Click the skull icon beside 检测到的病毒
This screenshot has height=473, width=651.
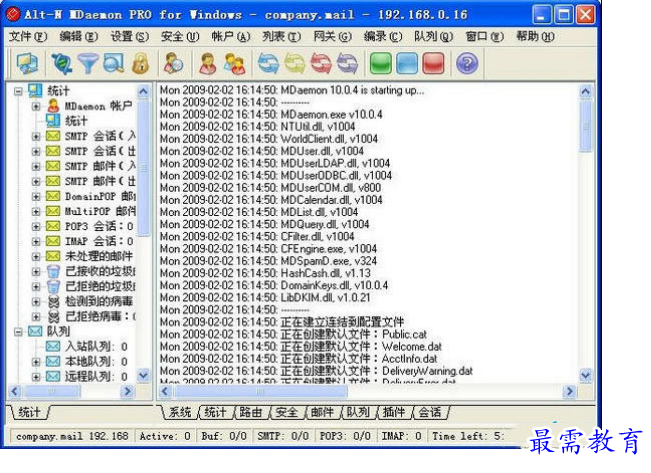click(53, 301)
